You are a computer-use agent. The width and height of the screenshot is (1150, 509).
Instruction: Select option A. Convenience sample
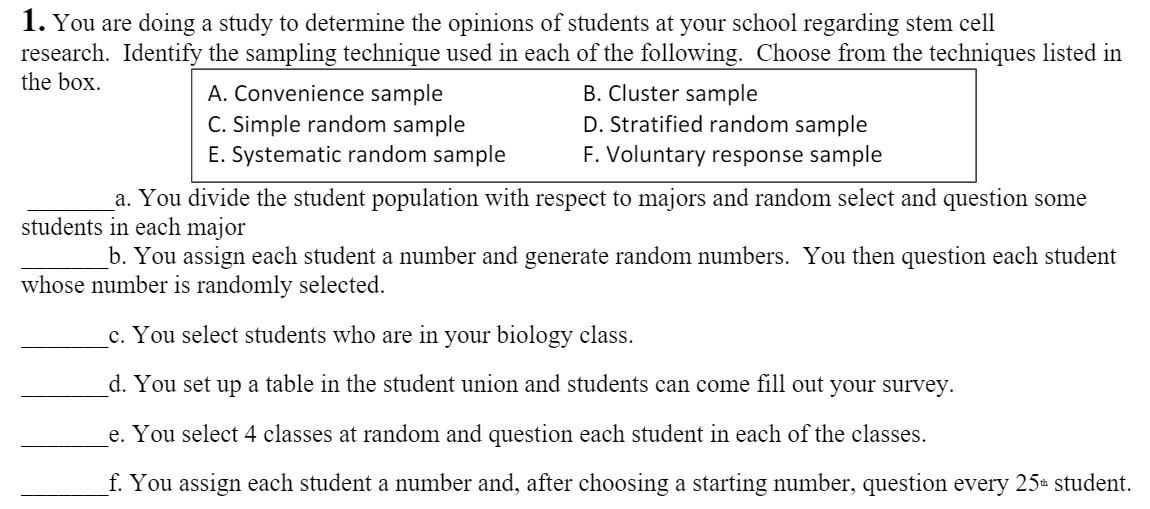[325, 94]
